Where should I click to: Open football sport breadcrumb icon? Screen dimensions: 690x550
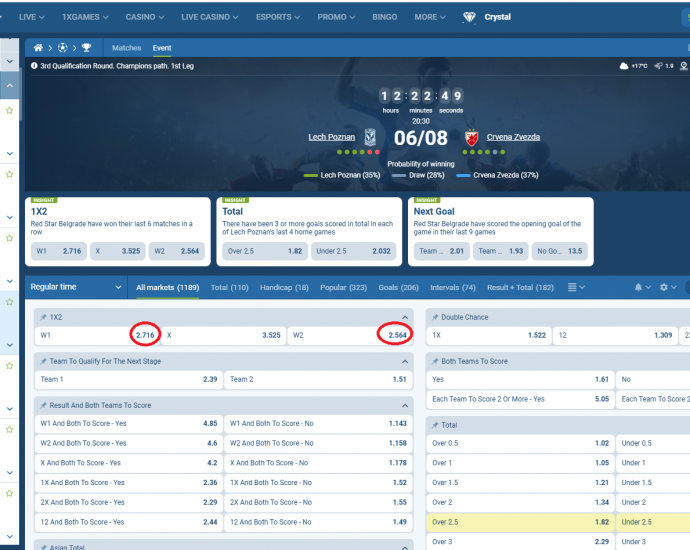(62, 48)
